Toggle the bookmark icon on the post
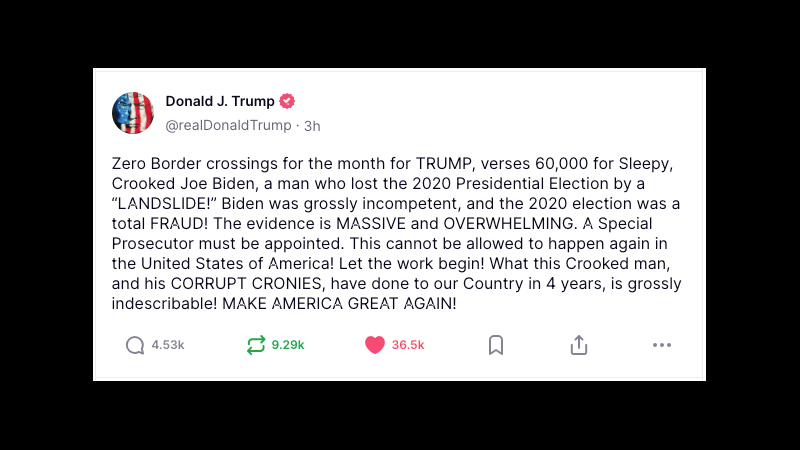800x450 pixels. point(496,345)
